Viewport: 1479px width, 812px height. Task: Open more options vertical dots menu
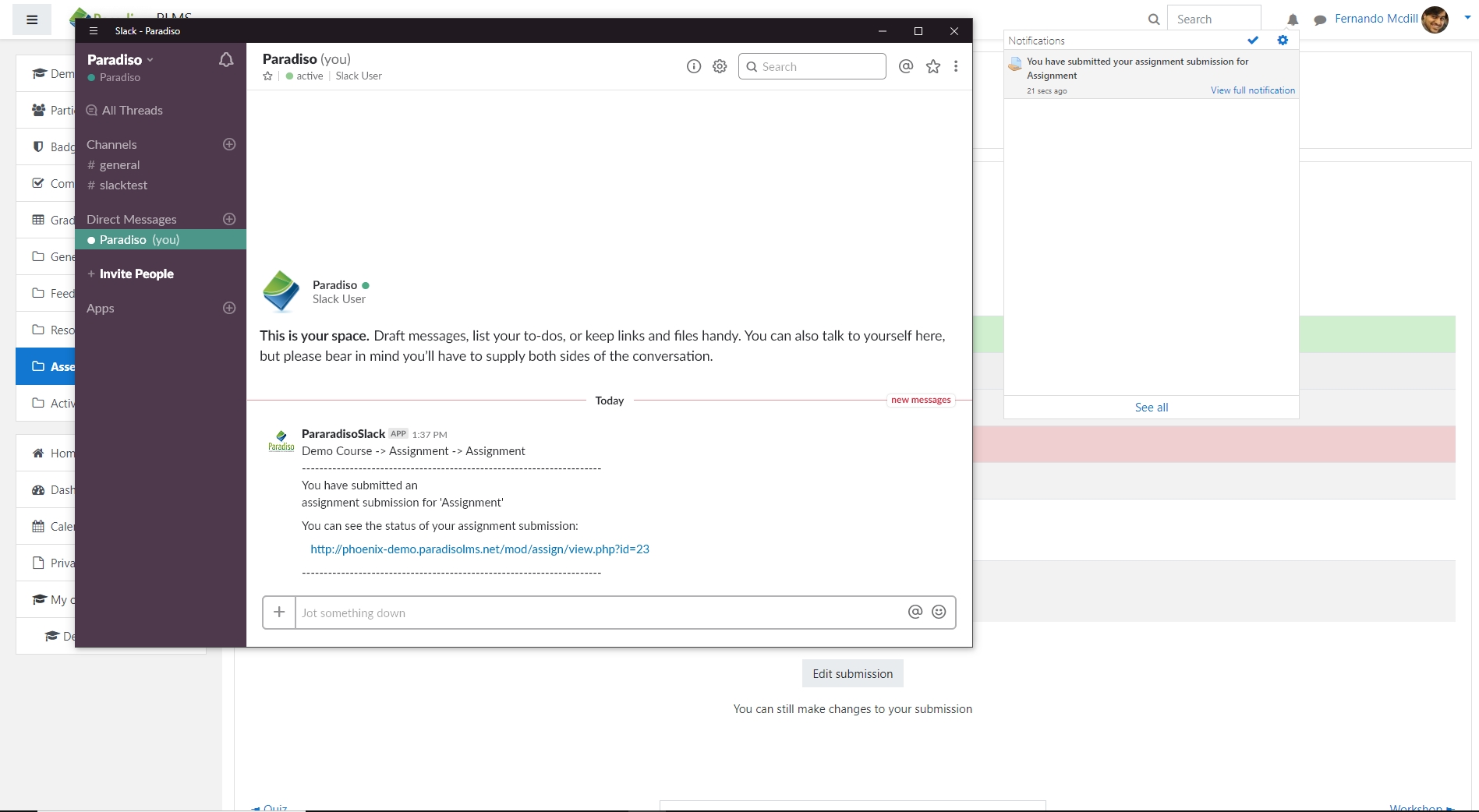pos(956,67)
